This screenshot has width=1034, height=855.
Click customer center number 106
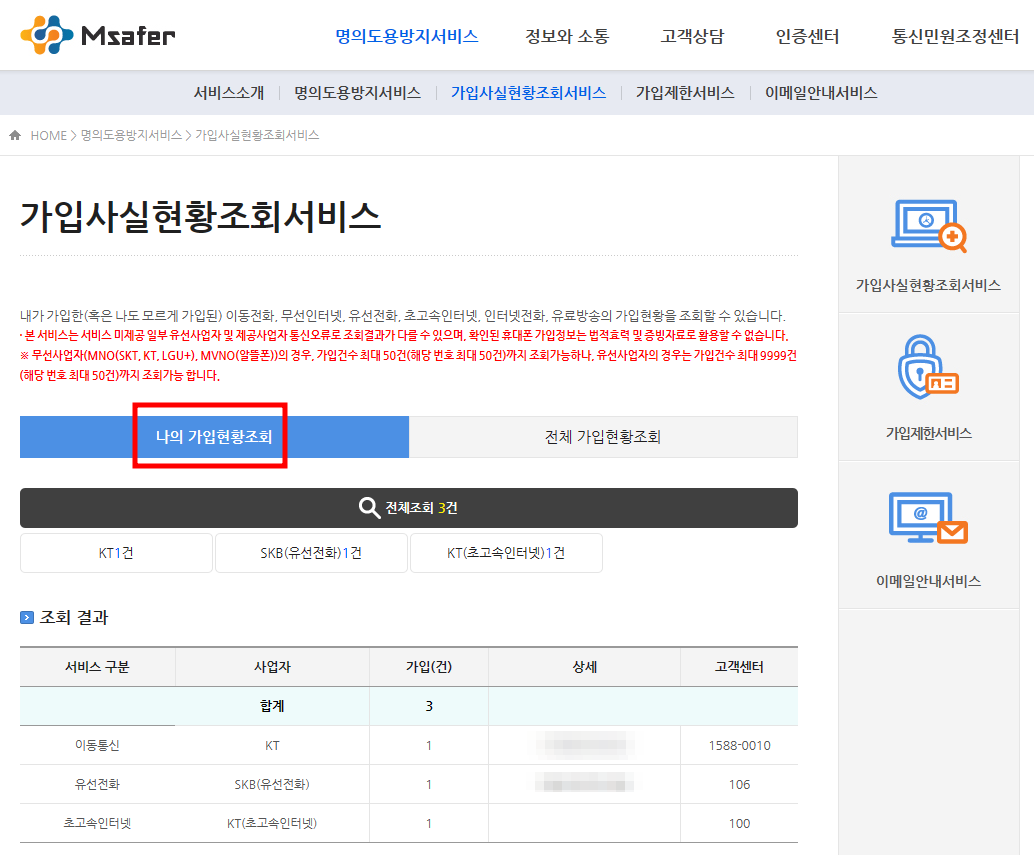(x=739, y=784)
